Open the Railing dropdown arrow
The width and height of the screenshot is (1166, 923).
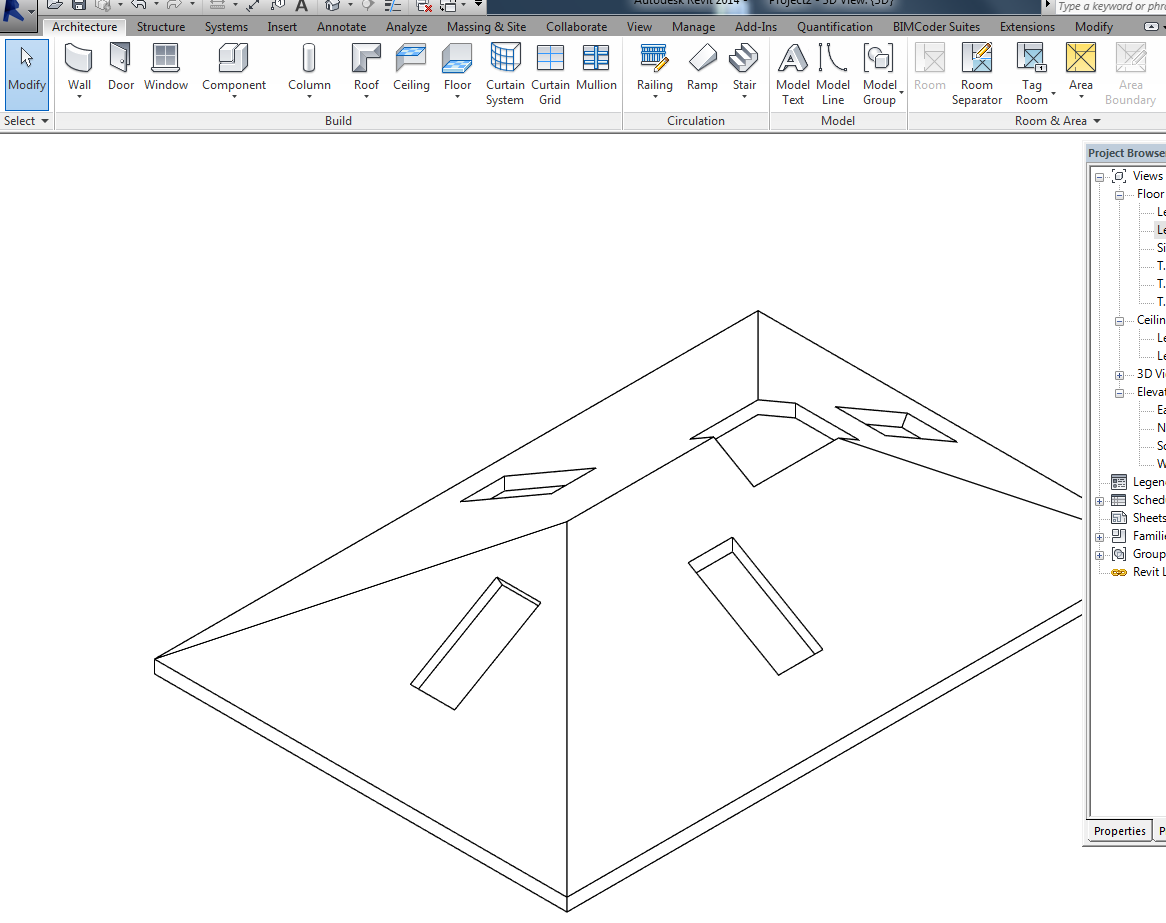pos(654,97)
